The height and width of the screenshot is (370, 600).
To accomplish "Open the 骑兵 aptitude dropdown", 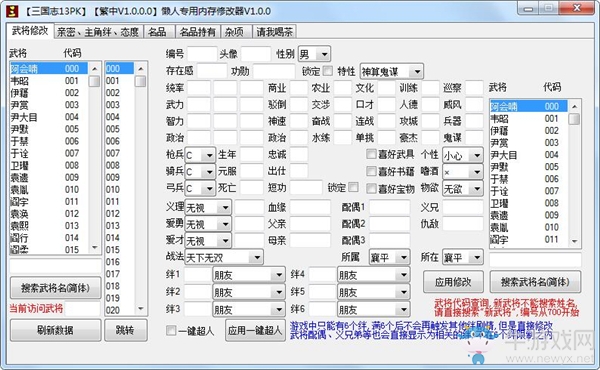I will coord(200,172).
